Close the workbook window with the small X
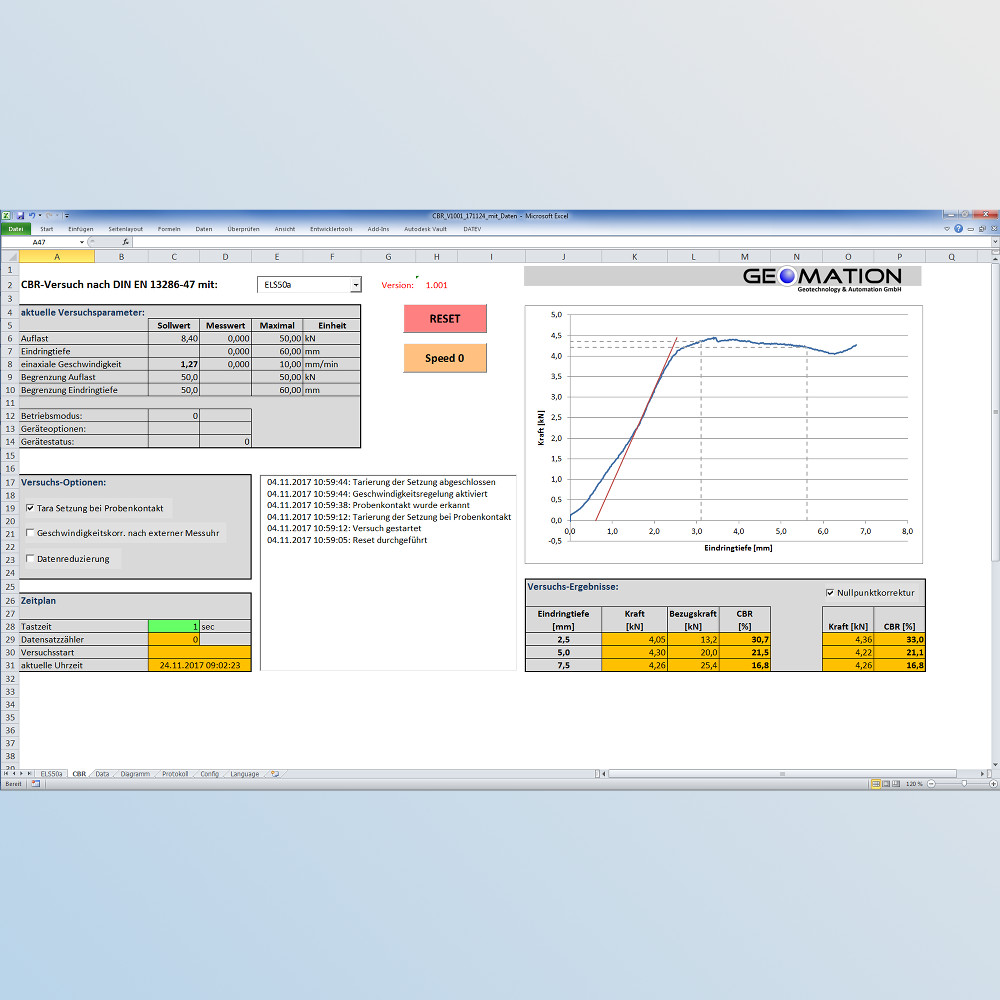The image size is (1000, 1000). click(x=993, y=228)
